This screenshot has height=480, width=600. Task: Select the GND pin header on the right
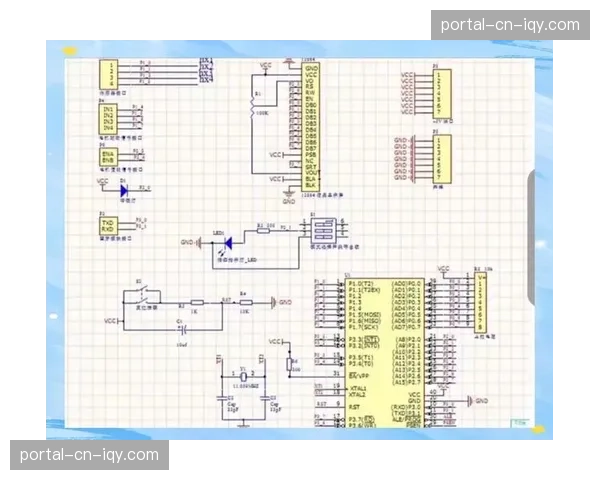tap(442, 159)
